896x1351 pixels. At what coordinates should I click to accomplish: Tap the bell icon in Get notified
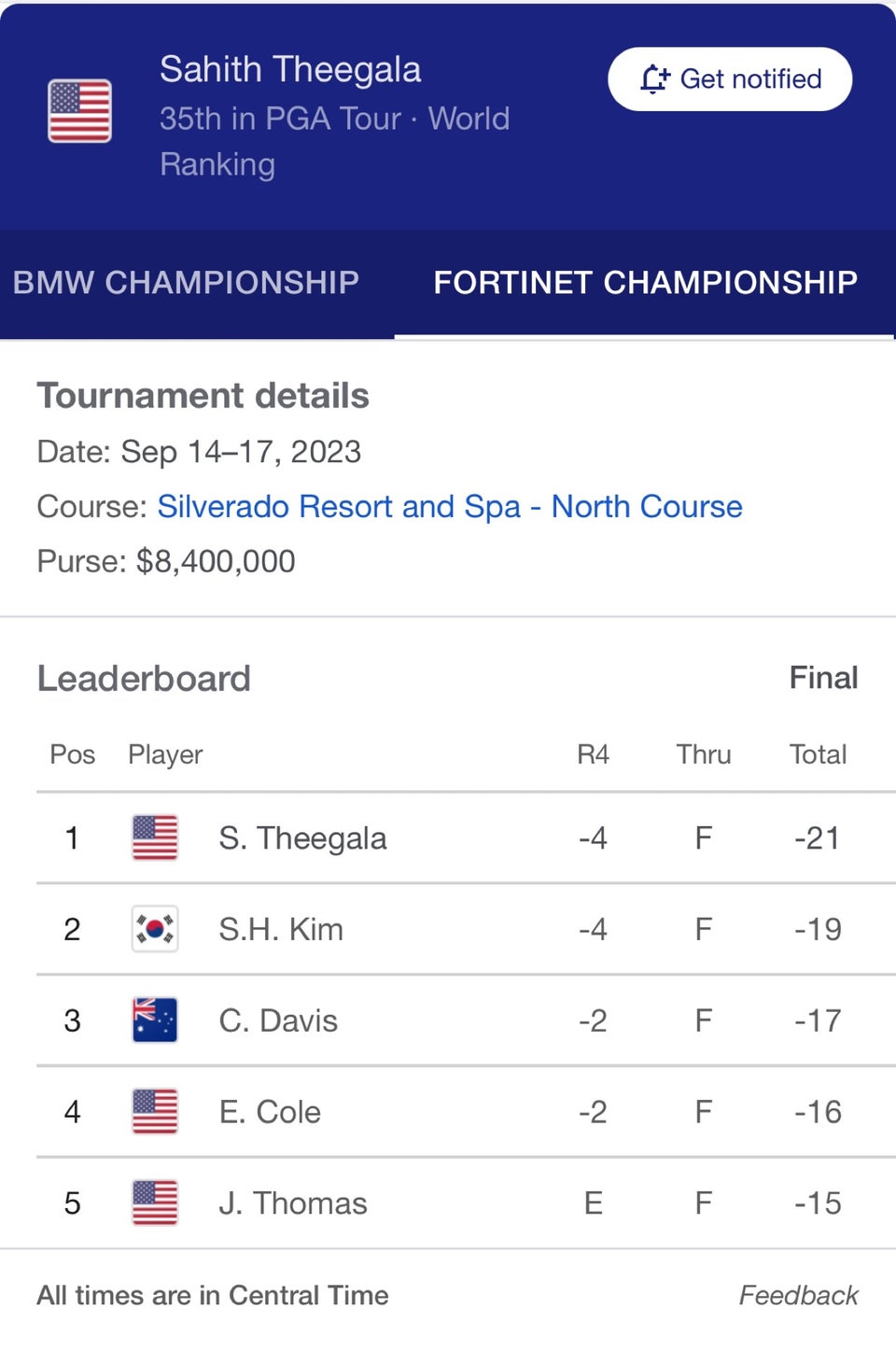(654, 79)
